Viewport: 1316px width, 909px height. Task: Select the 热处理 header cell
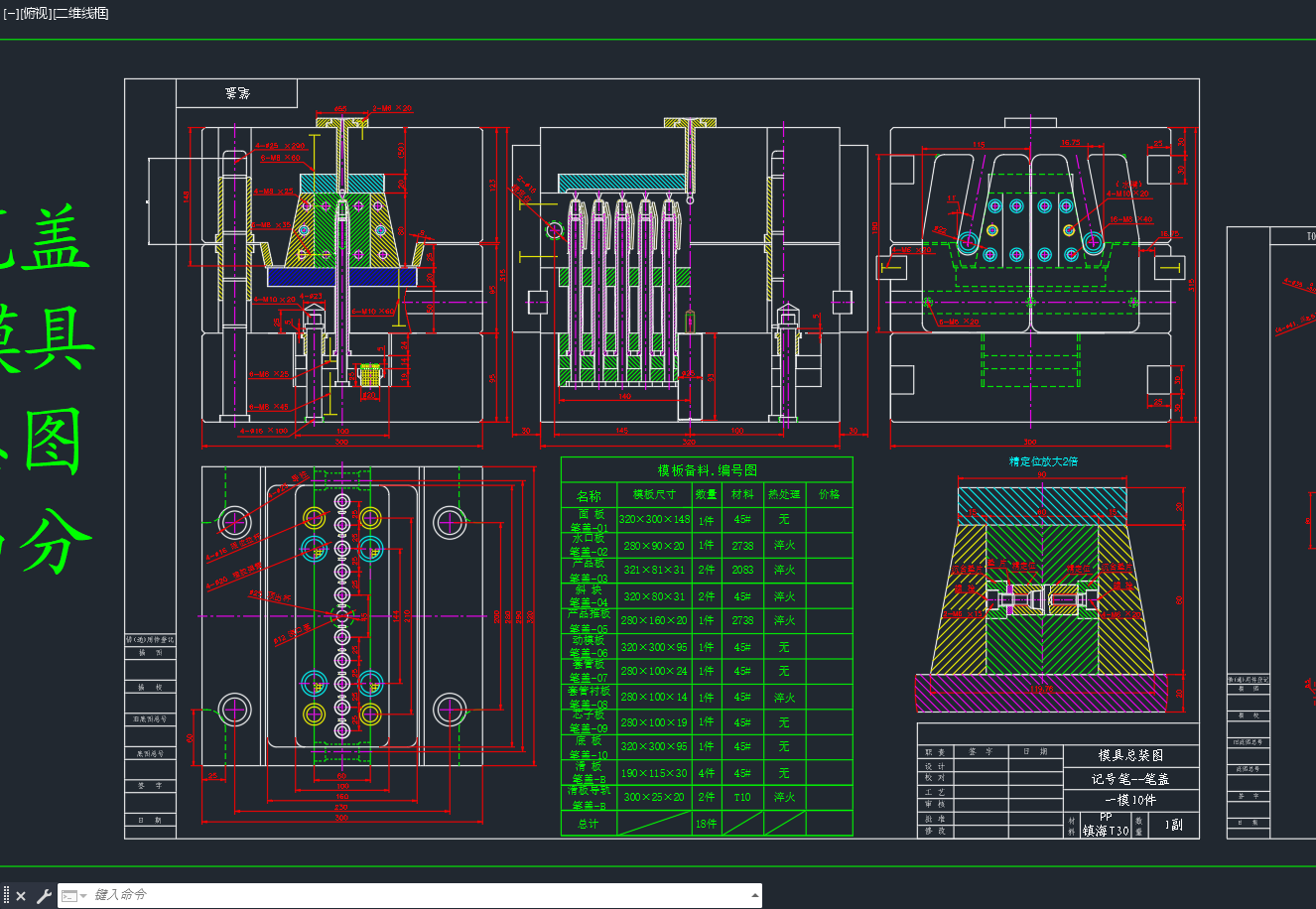tap(784, 494)
